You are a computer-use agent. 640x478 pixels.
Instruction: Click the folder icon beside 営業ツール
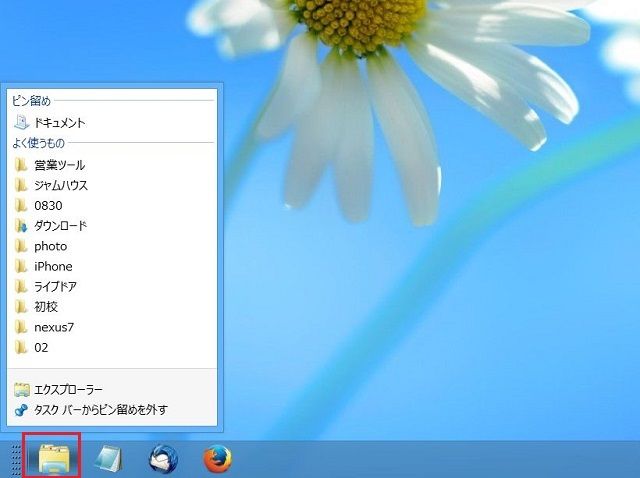coord(21,165)
